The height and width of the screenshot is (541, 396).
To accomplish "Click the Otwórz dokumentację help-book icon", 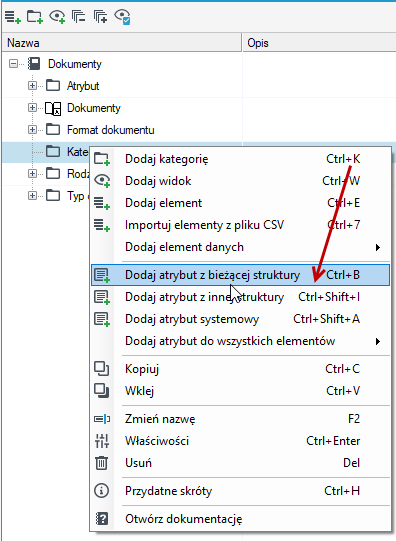I will [101, 519].
